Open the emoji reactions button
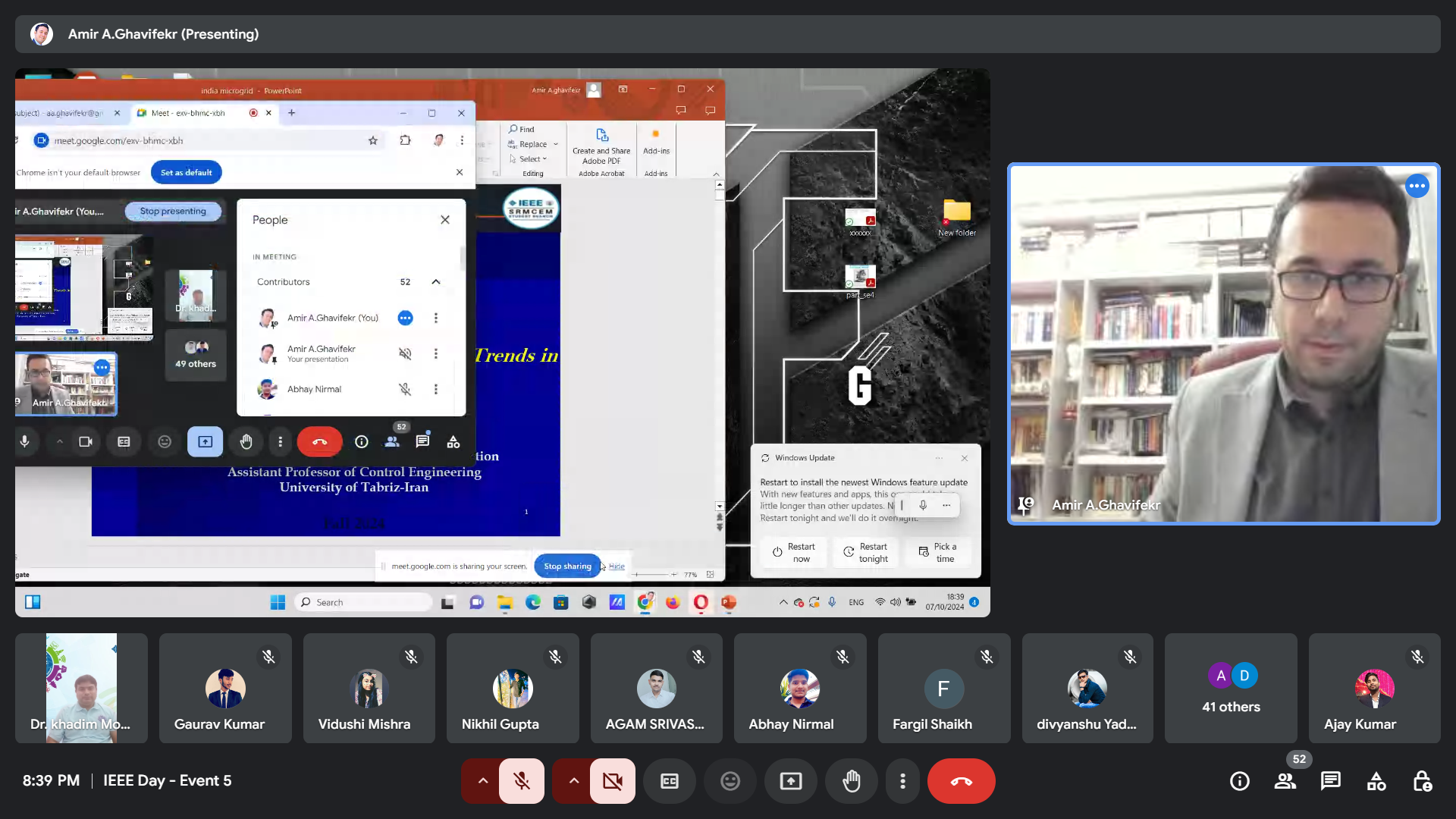This screenshot has height=819, width=1456. tap(730, 781)
